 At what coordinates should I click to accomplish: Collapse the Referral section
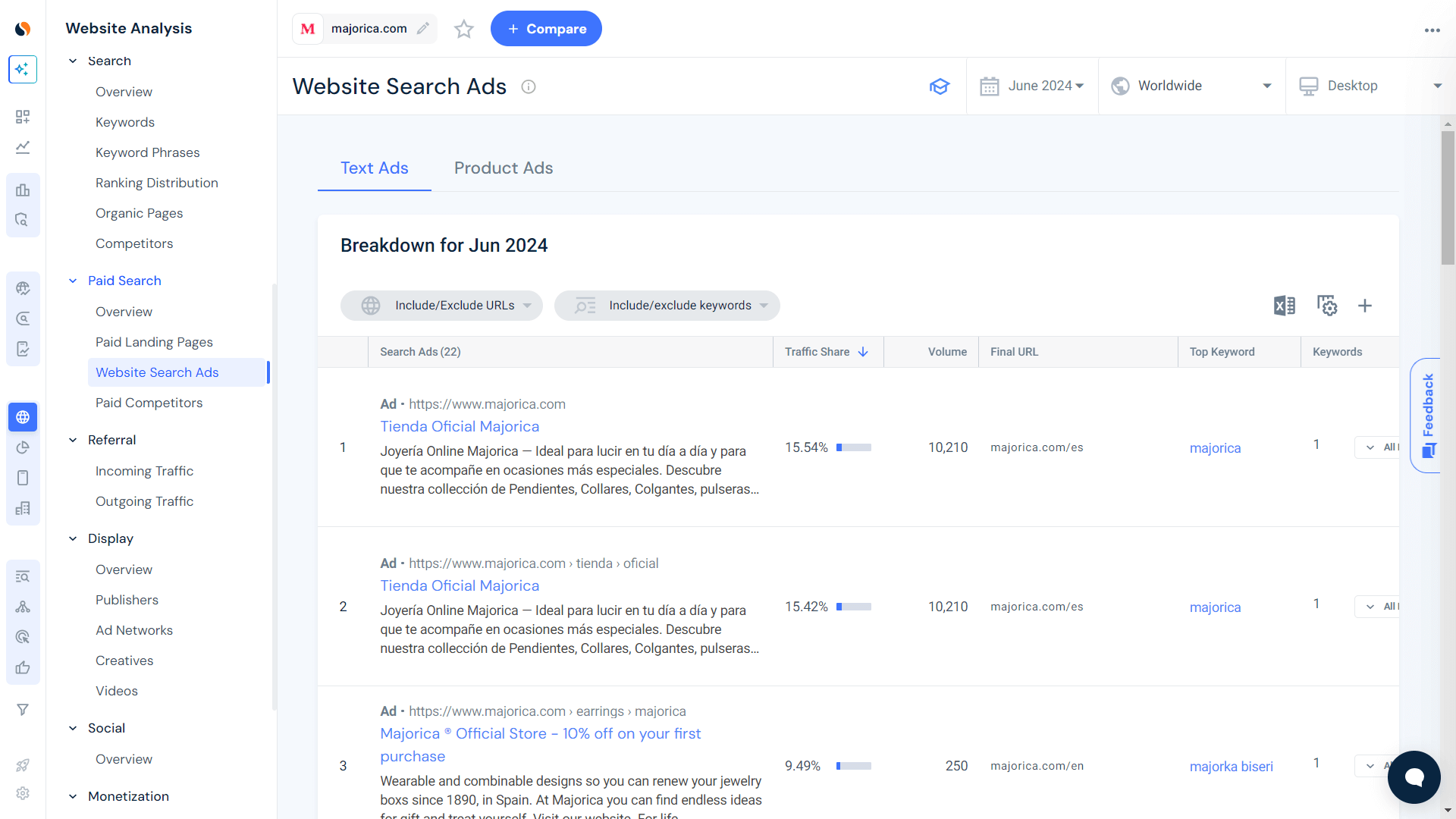pyautogui.click(x=73, y=440)
